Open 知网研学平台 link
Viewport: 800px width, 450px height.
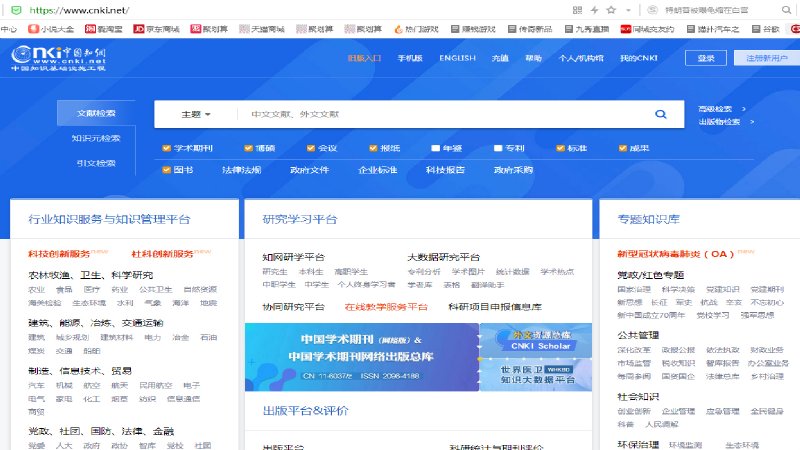(x=293, y=257)
